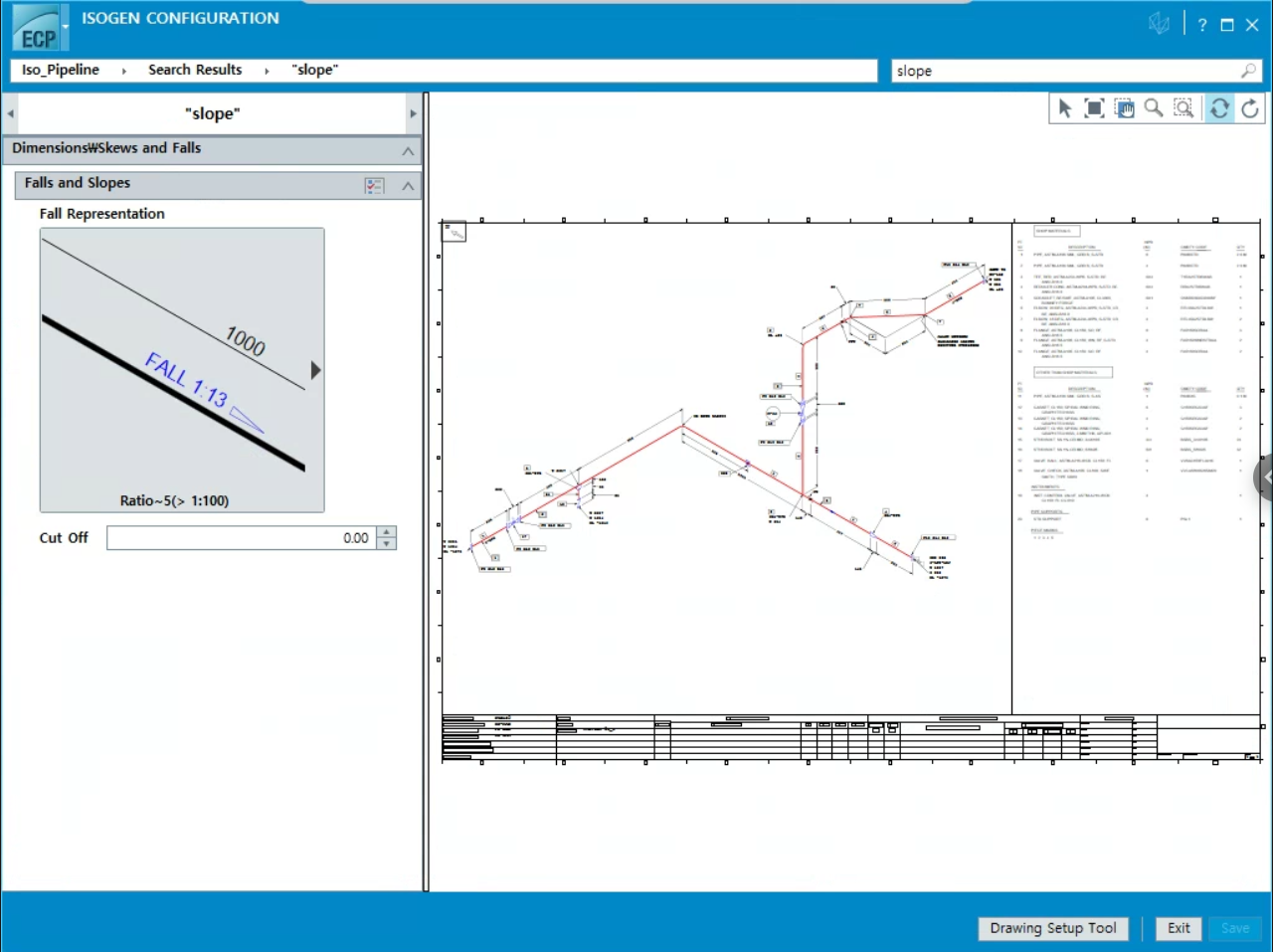The height and width of the screenshot is (952, 1273).
Task: Click the Cut Off value field
Action: 240,538
